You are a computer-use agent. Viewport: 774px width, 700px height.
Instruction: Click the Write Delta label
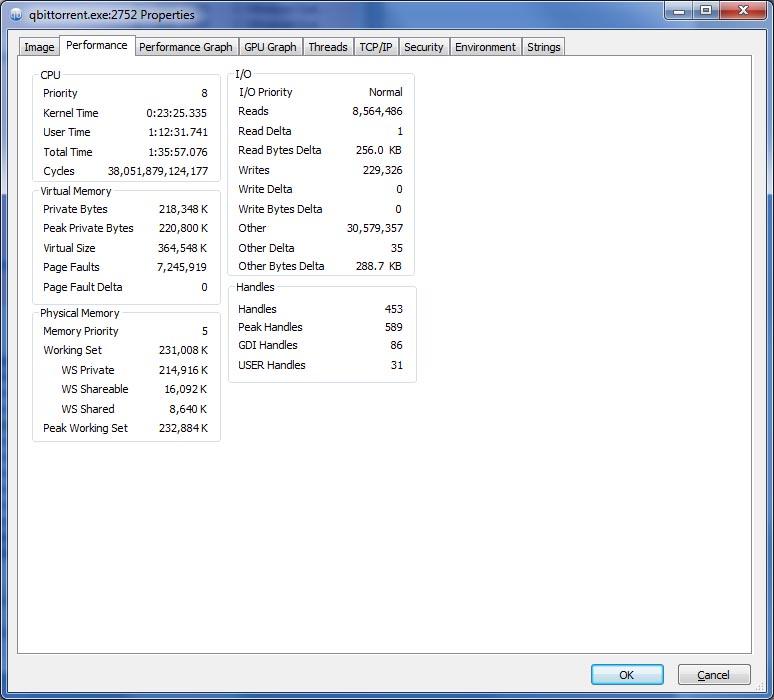point(265,190)
